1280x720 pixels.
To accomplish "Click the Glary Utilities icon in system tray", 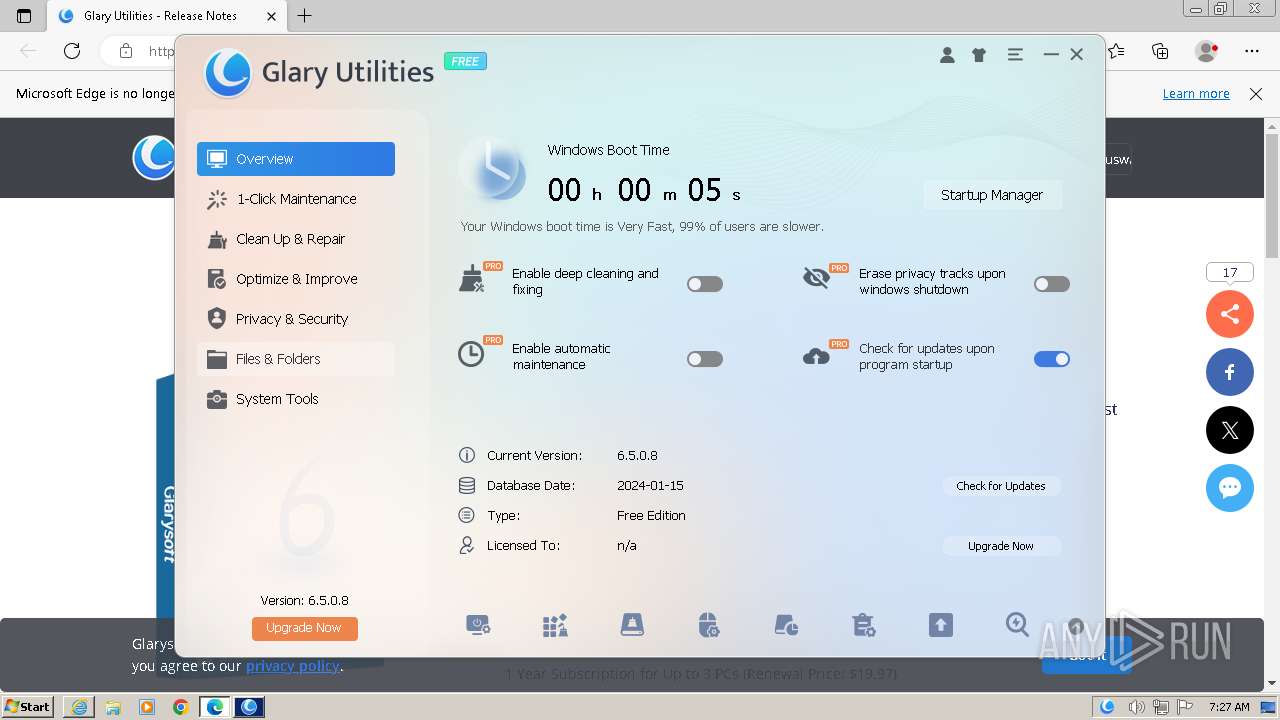I will [x=1107, y=707].
